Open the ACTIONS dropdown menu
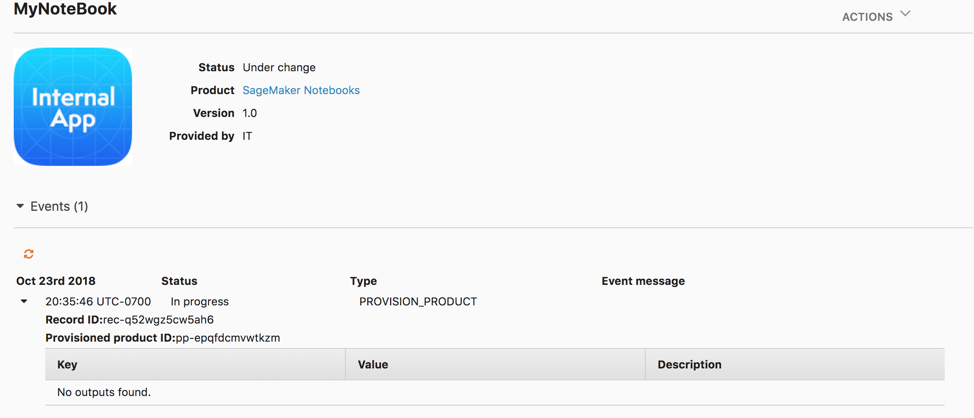 867,16
